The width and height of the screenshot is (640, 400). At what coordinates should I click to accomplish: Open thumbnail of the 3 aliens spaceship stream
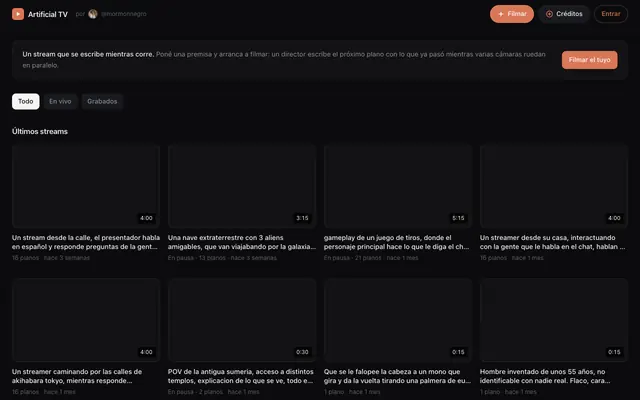[242, 186]
